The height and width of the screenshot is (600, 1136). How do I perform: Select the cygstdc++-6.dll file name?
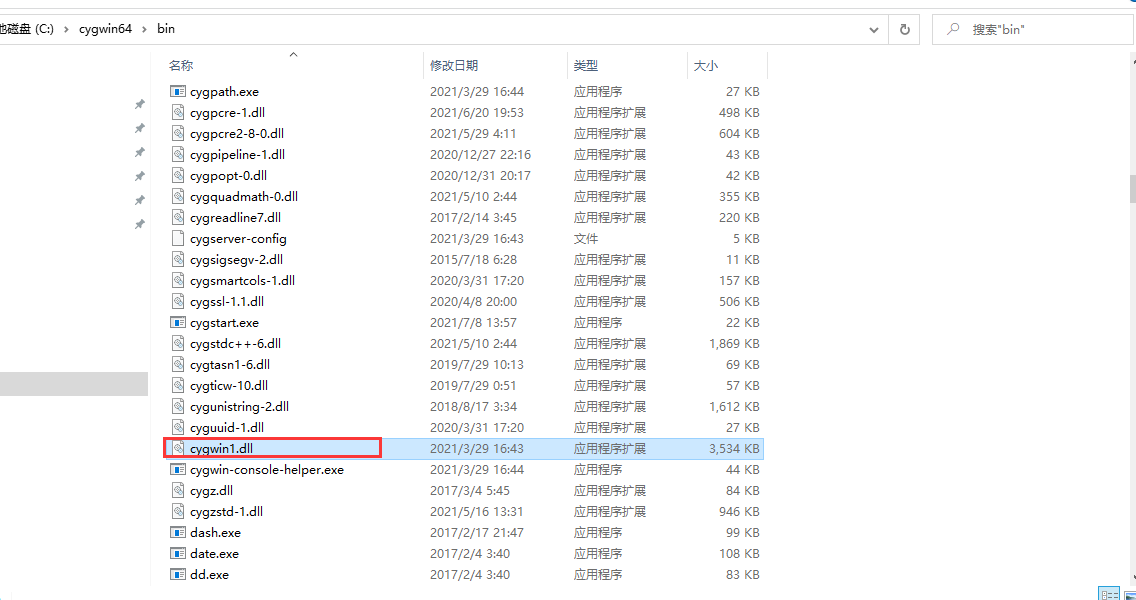pos(235,344)
